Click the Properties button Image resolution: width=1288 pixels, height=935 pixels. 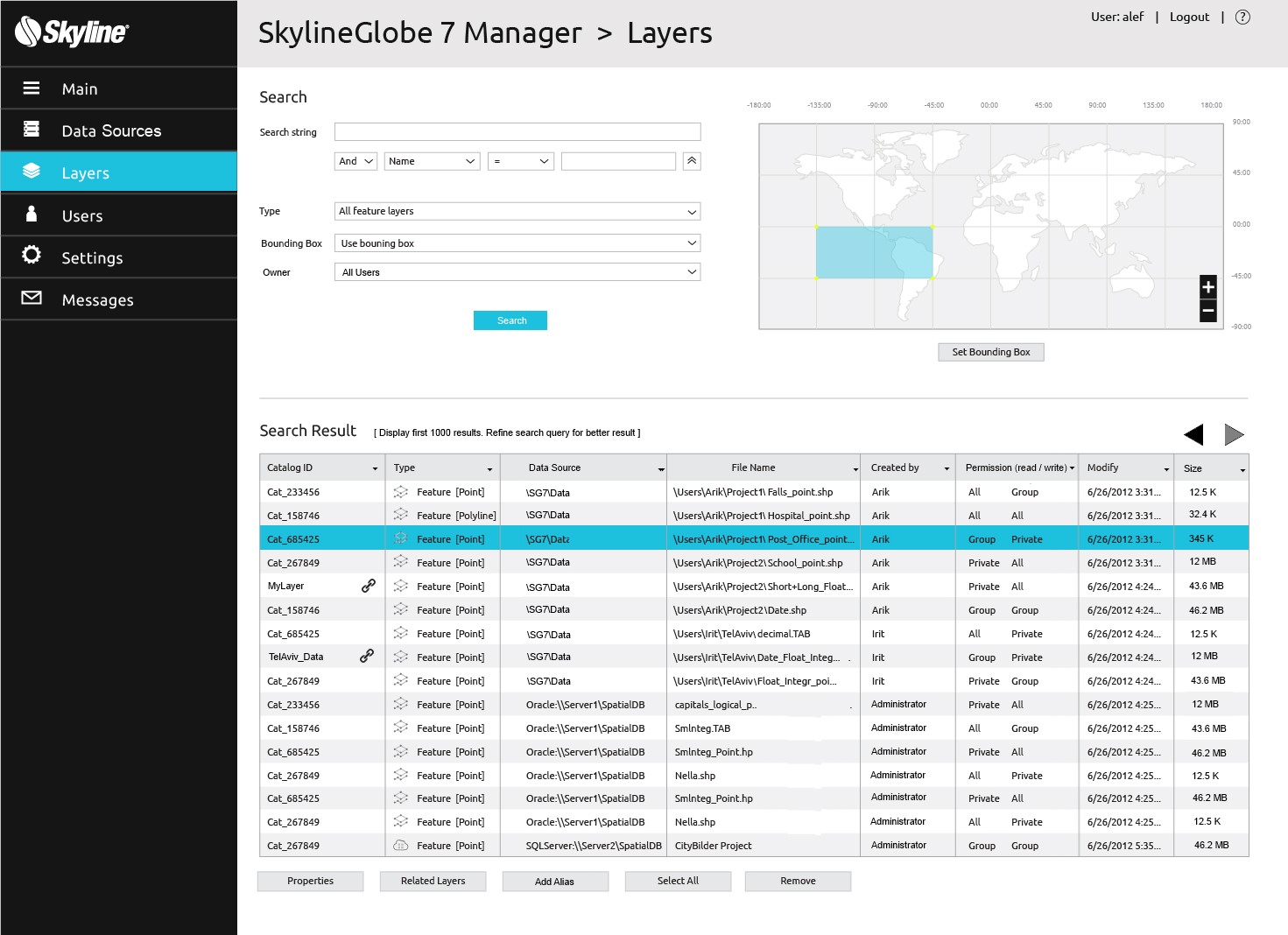(310, 881)
